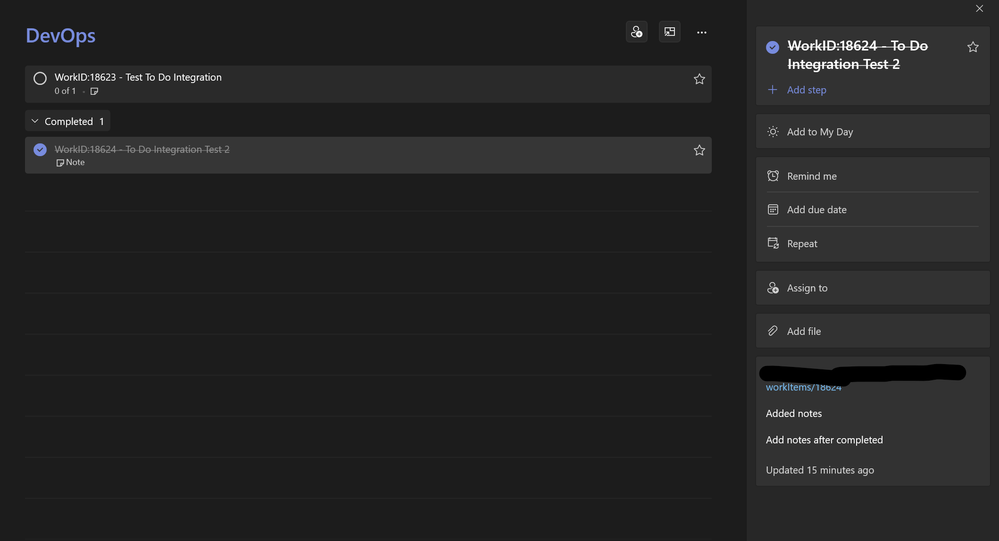
Task: Click Remind me option
Action: pos(872,176)
